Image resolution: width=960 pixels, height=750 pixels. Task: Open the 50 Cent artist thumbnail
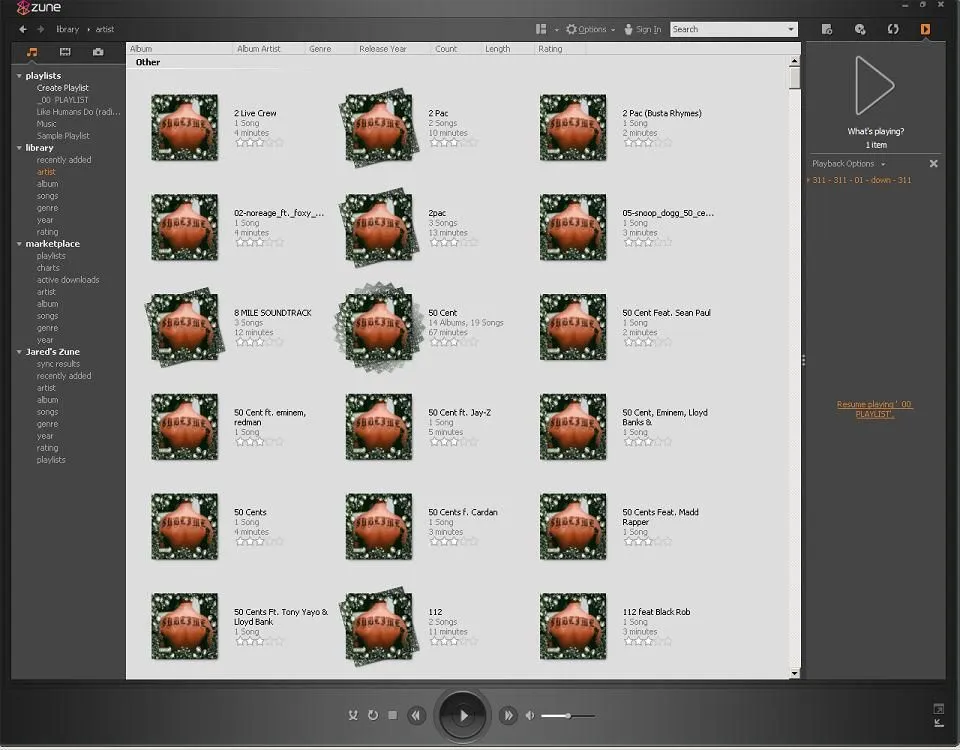(x=379, y=327)
